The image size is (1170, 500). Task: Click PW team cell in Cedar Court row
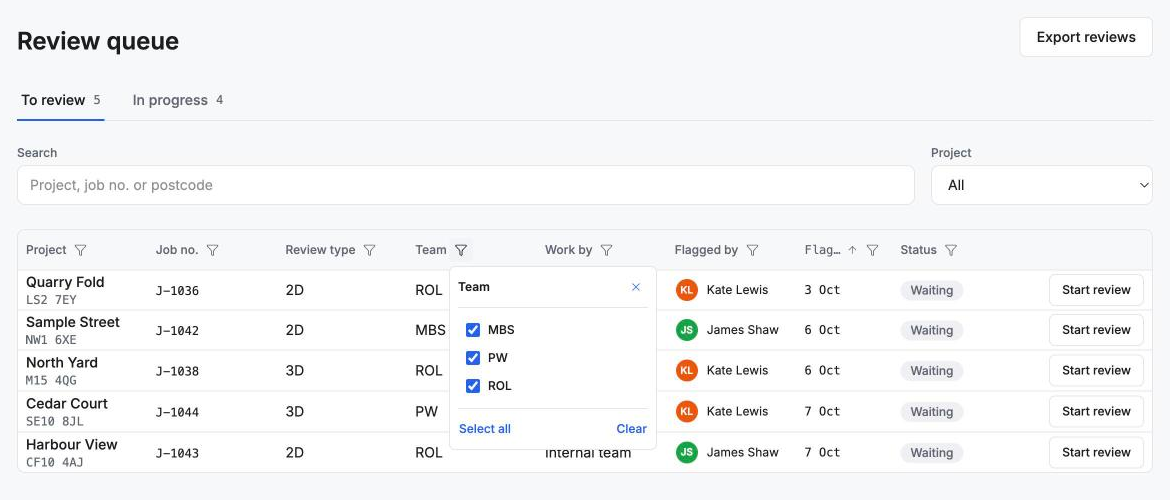click(x=427, y=411)
